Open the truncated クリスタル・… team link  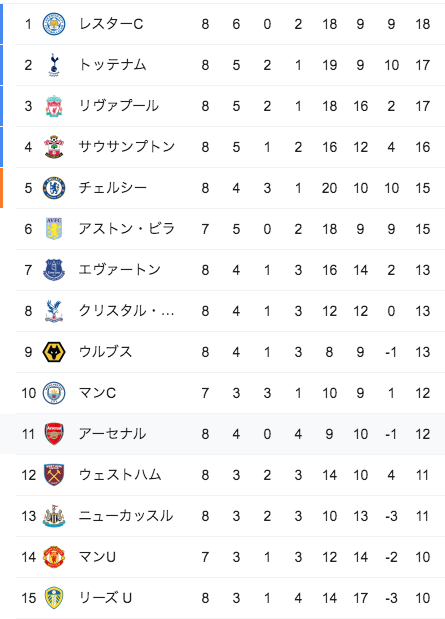[127, 311]
